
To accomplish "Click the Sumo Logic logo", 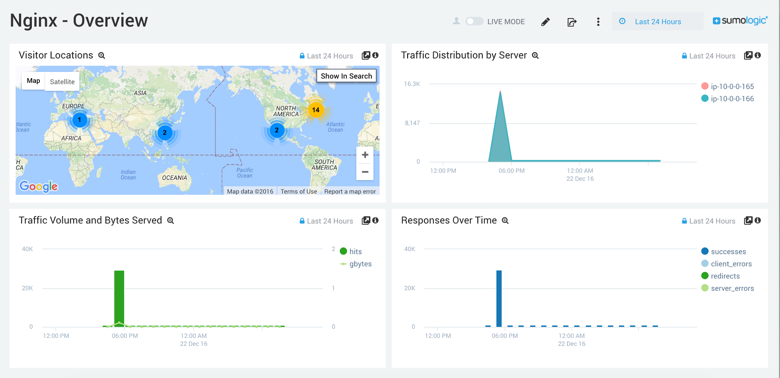I will 740,21.
